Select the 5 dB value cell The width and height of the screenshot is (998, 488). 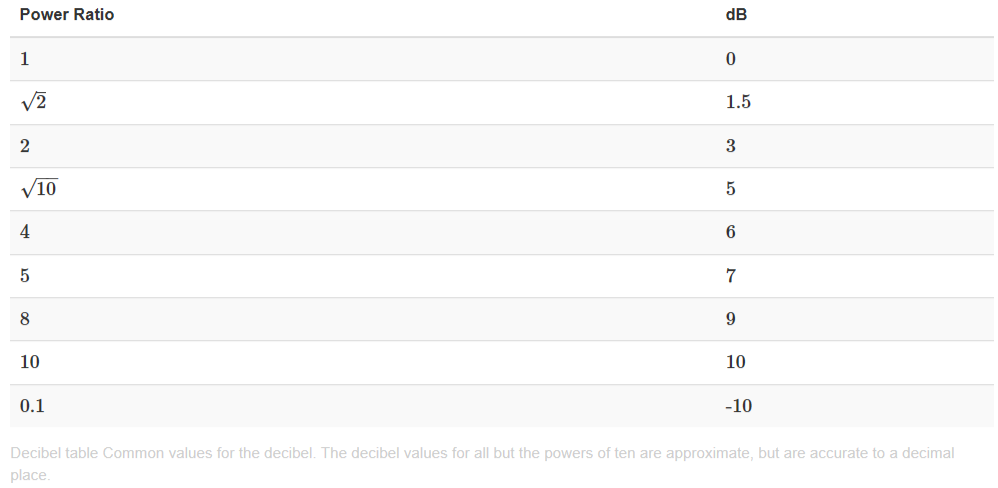coord(731,189)
